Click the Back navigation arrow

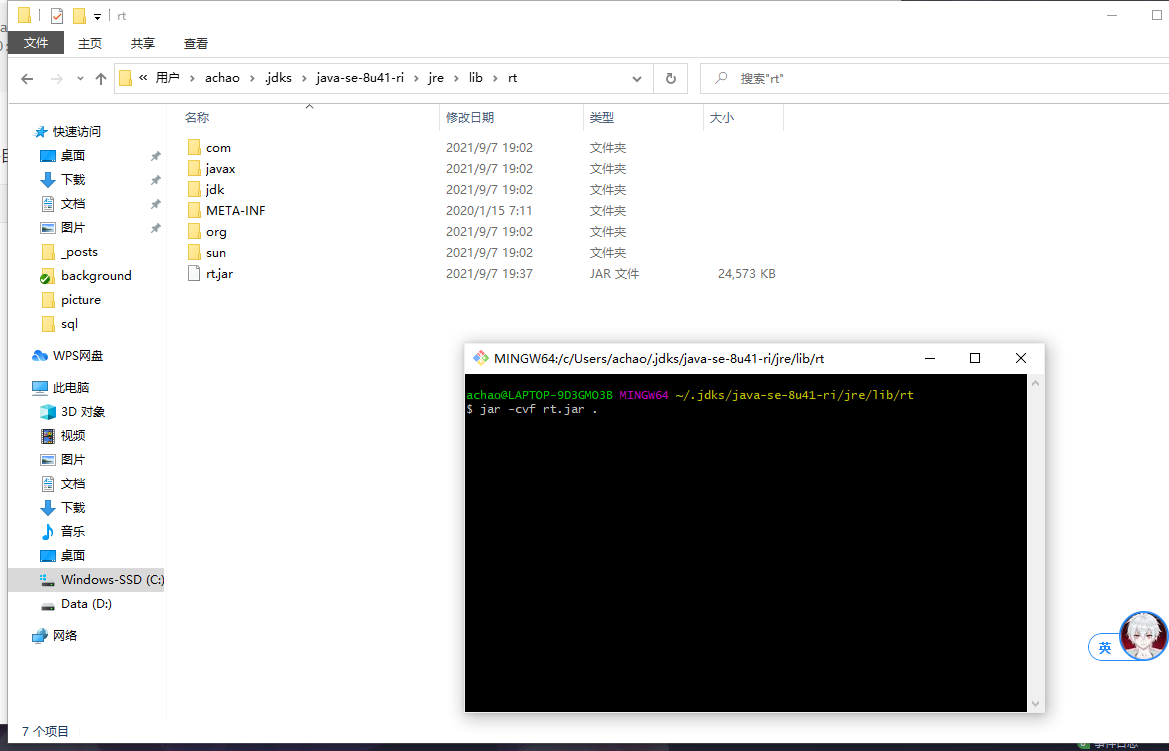pos(27,79)
